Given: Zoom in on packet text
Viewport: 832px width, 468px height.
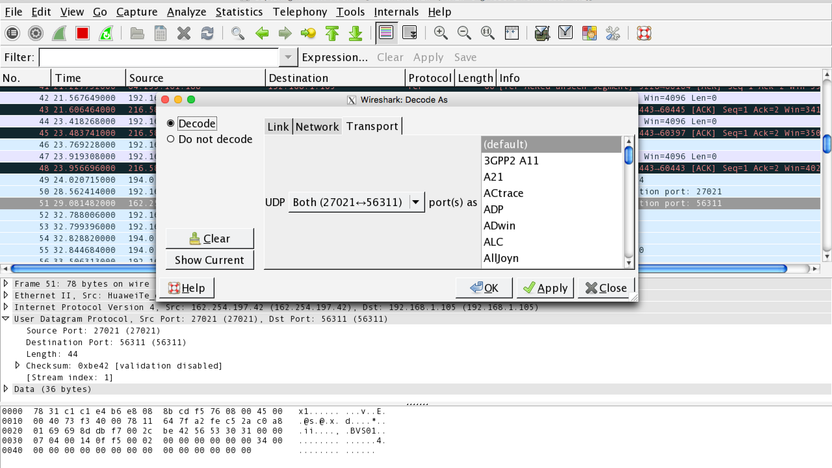Looking at the screenshot, I should (x=440, y=33).
